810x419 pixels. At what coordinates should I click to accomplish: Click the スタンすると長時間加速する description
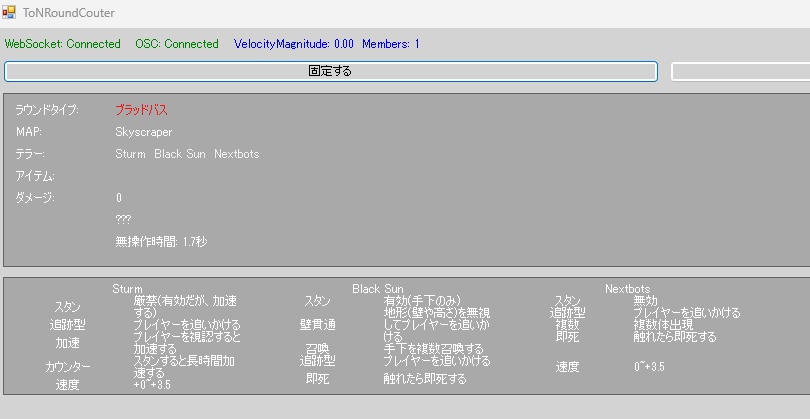coord(184,367)
